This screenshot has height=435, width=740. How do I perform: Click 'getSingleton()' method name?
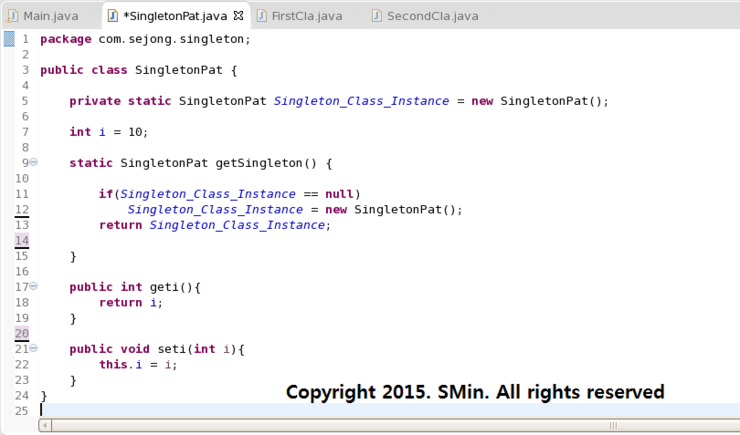(x=266, y=163)
